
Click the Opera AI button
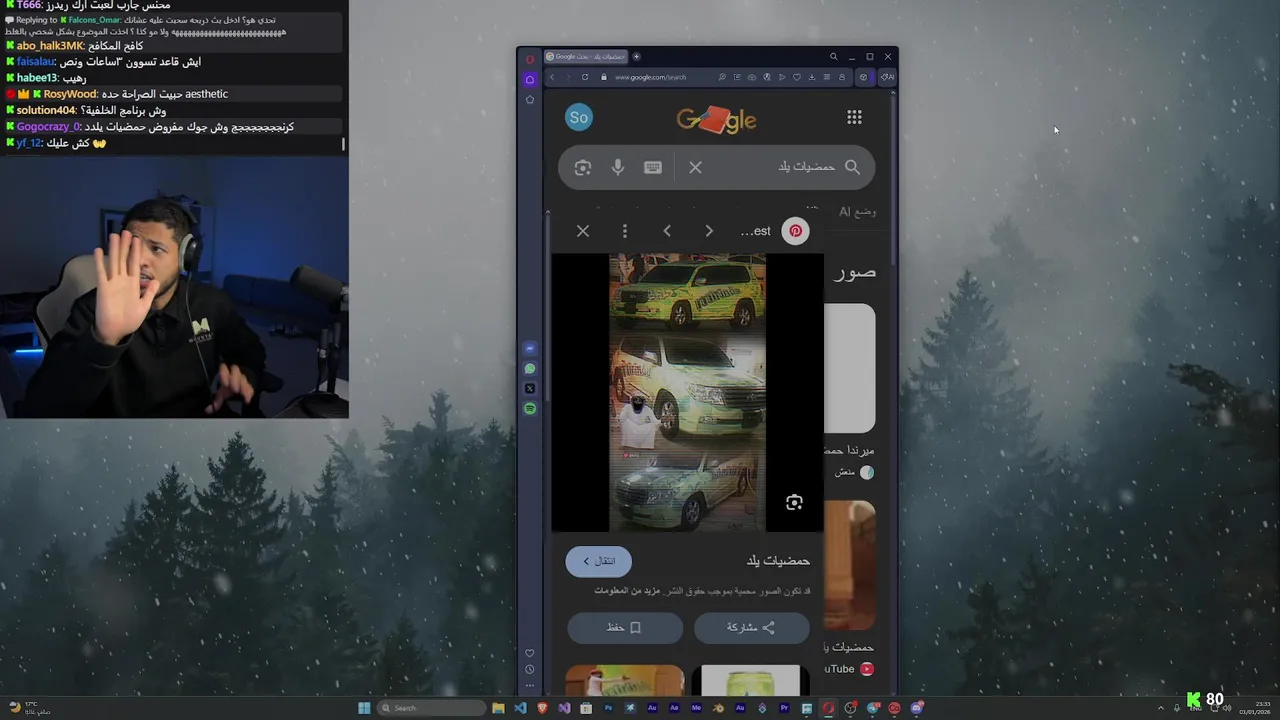886,77
